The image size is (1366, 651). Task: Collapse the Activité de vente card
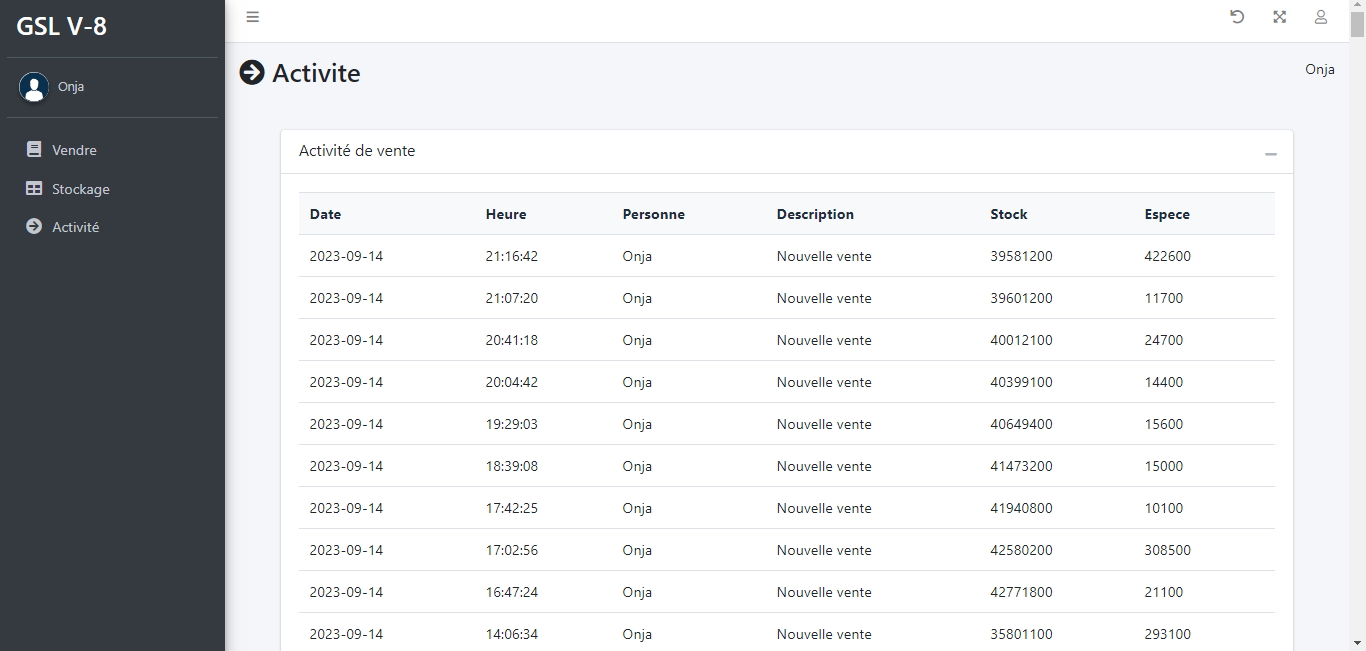point(1271,153)
